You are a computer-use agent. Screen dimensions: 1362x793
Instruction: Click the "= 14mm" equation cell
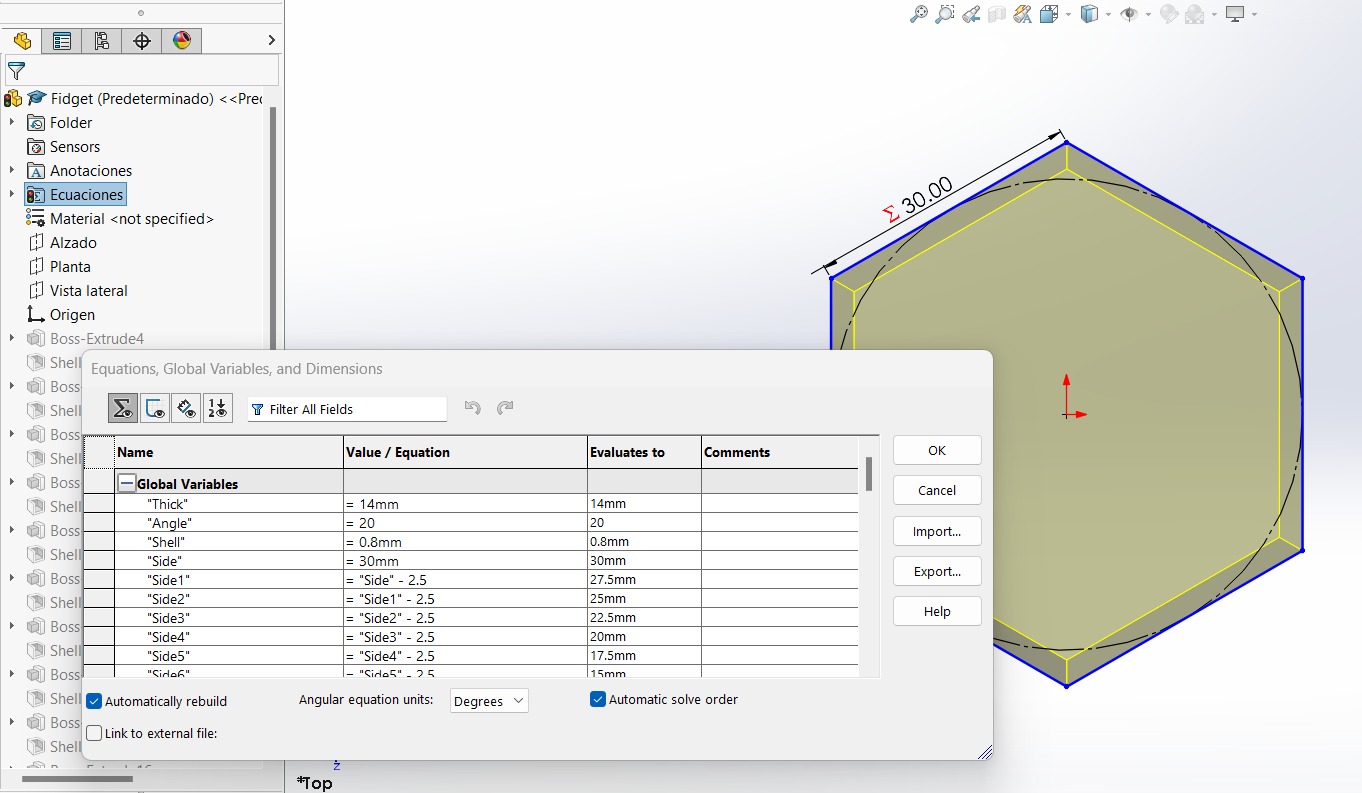465,504
